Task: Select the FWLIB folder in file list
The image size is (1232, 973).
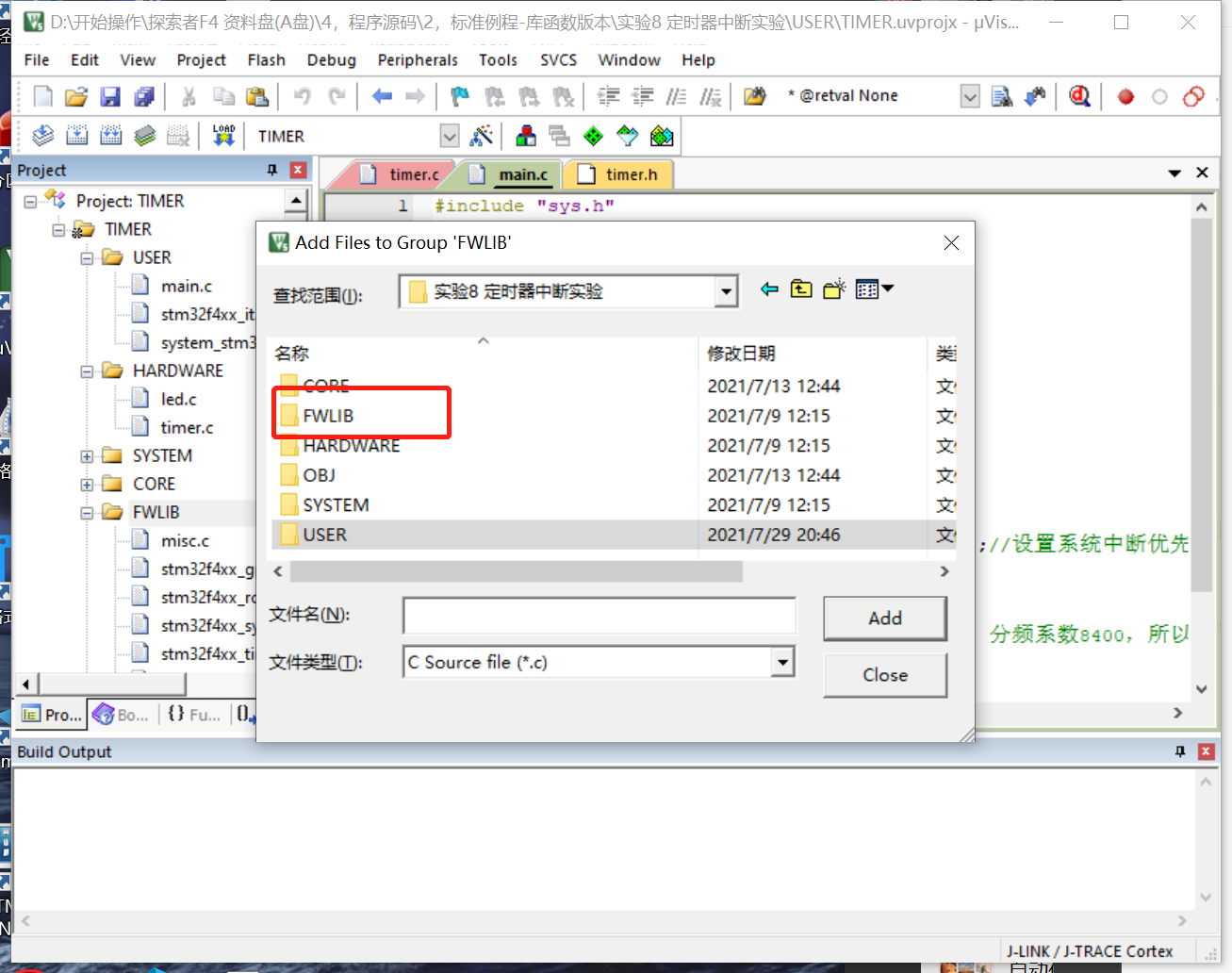Action: click(328, 416)
